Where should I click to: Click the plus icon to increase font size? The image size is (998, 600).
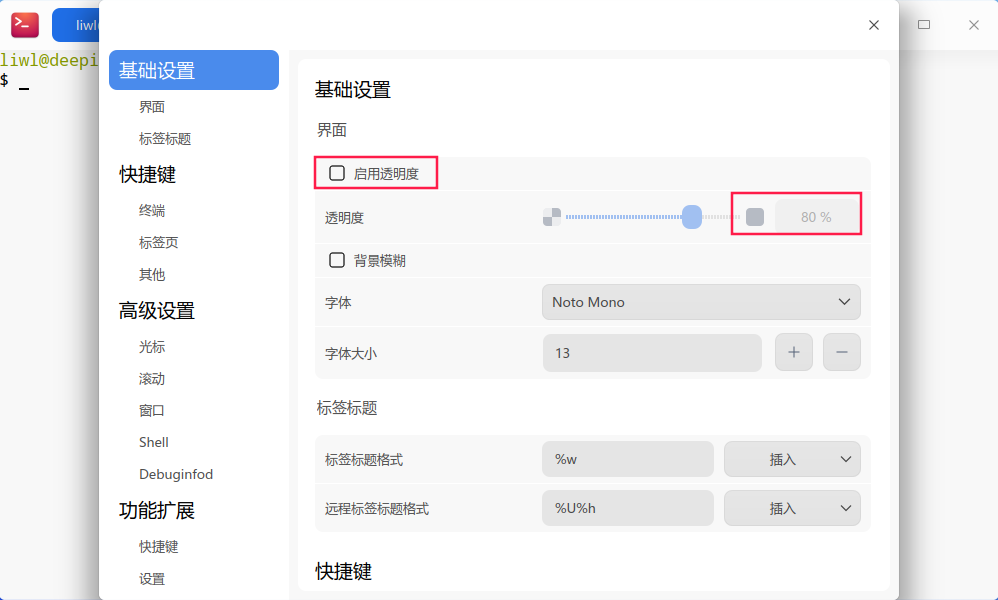(x=794, y=352)
